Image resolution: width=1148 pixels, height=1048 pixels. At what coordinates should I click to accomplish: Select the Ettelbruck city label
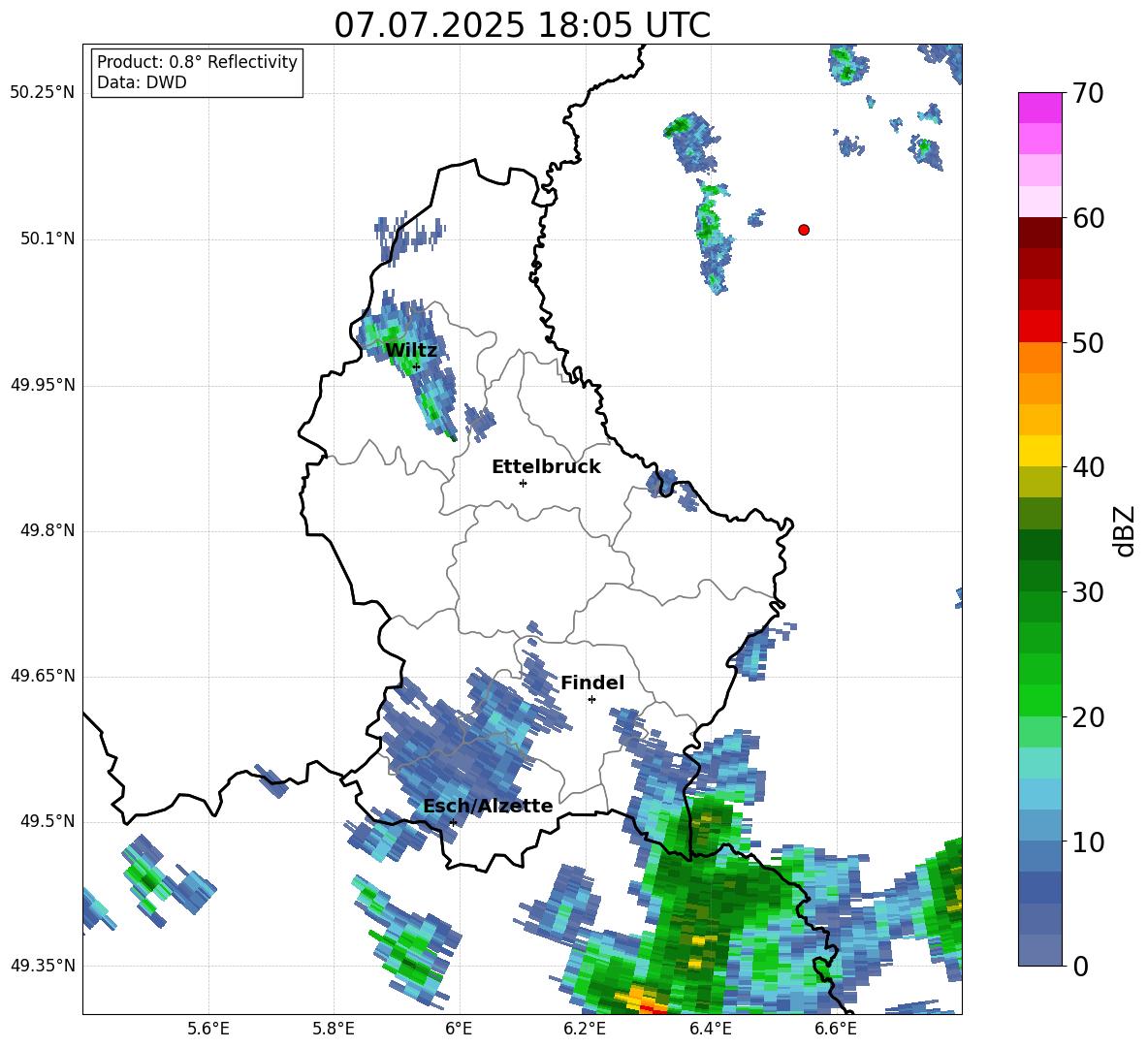(546, 467)
